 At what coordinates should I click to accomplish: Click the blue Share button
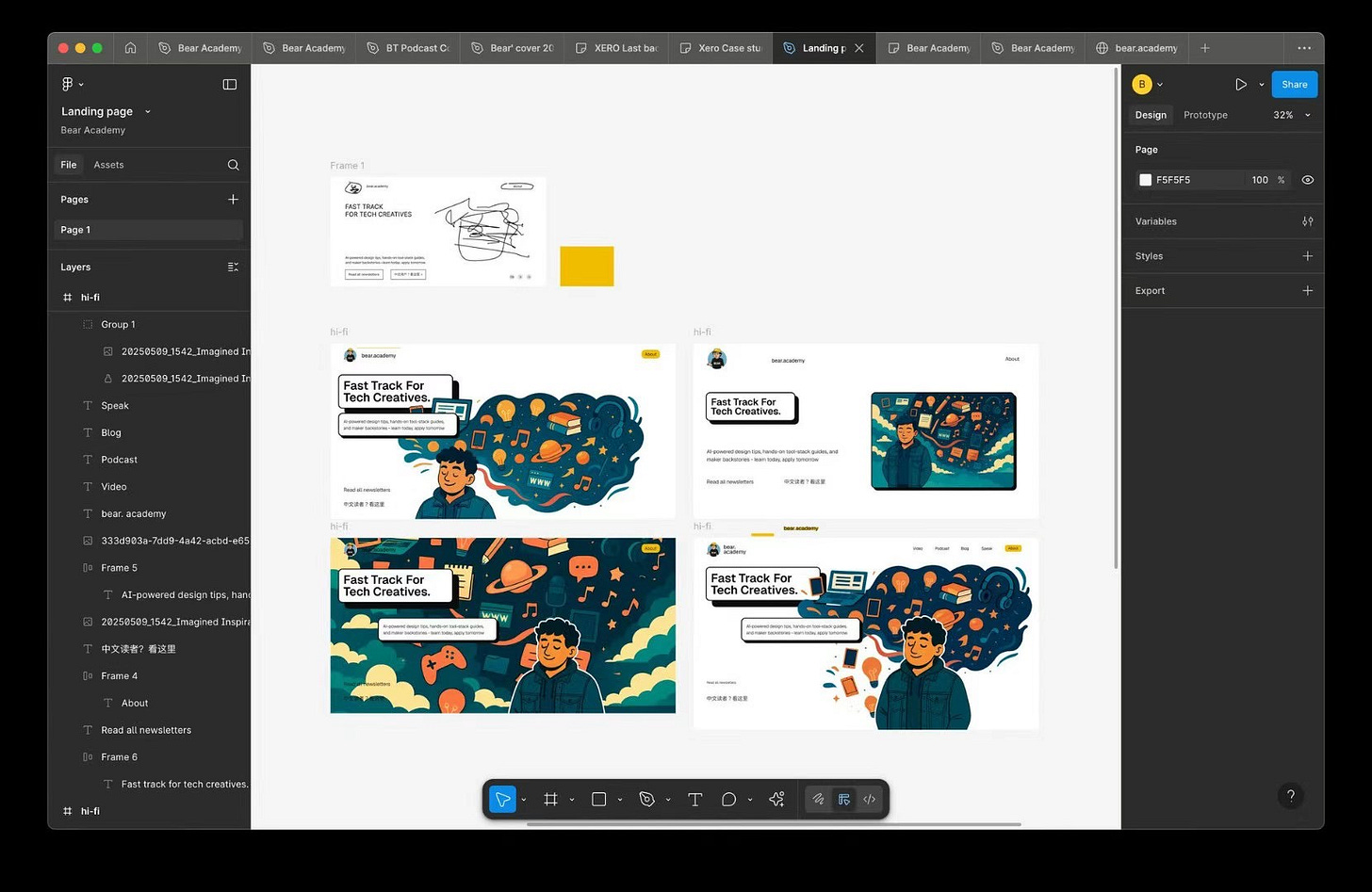1294,84
